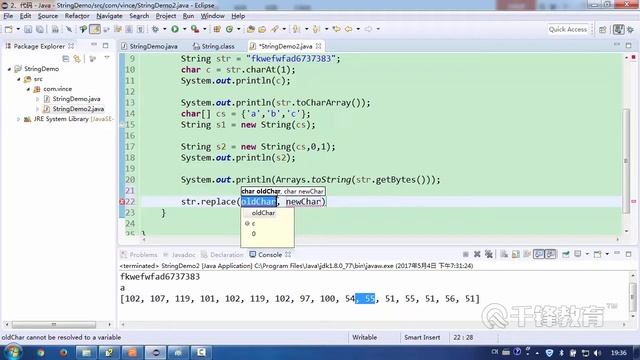The height and width of the screenshot is (360, 640).
Task: Expand StringDemo.java in Package Explorer tree
Action: point(38,99)
